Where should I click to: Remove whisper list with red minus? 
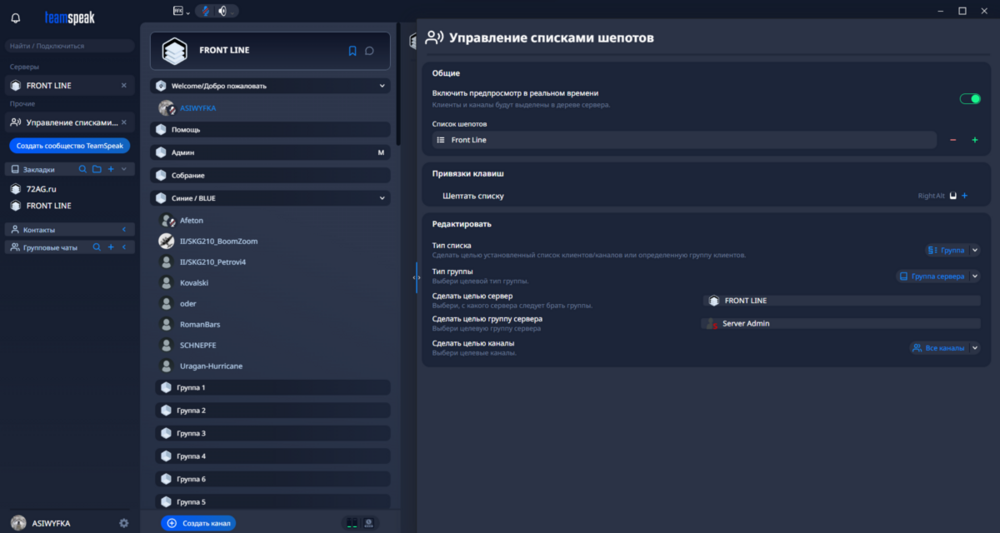953,140
